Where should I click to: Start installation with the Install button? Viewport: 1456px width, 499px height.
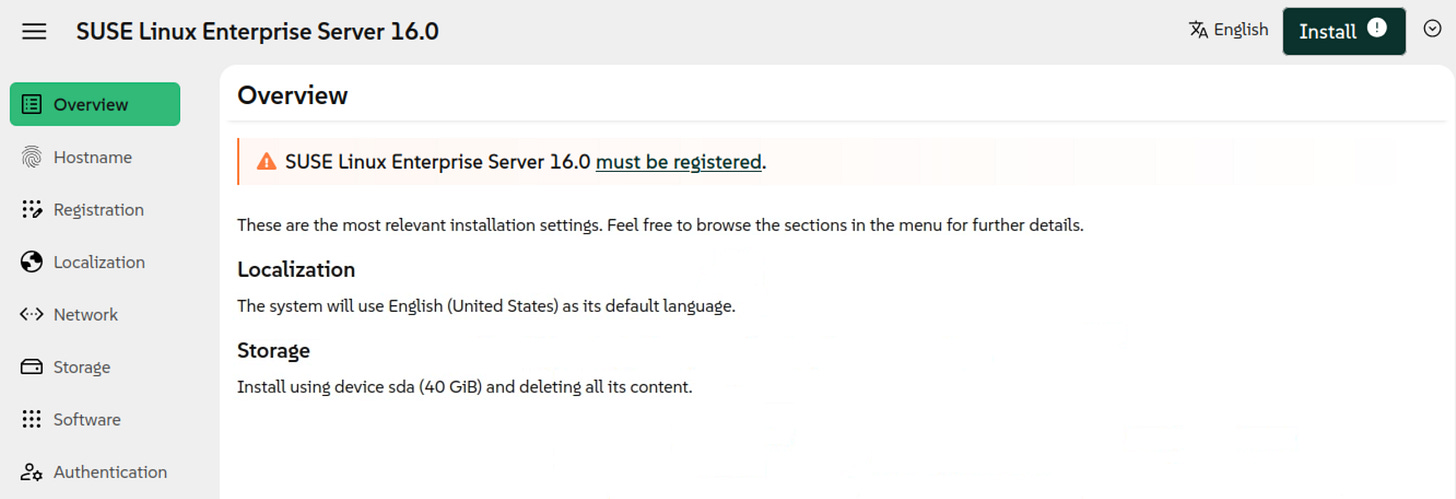coord(1344,31)
